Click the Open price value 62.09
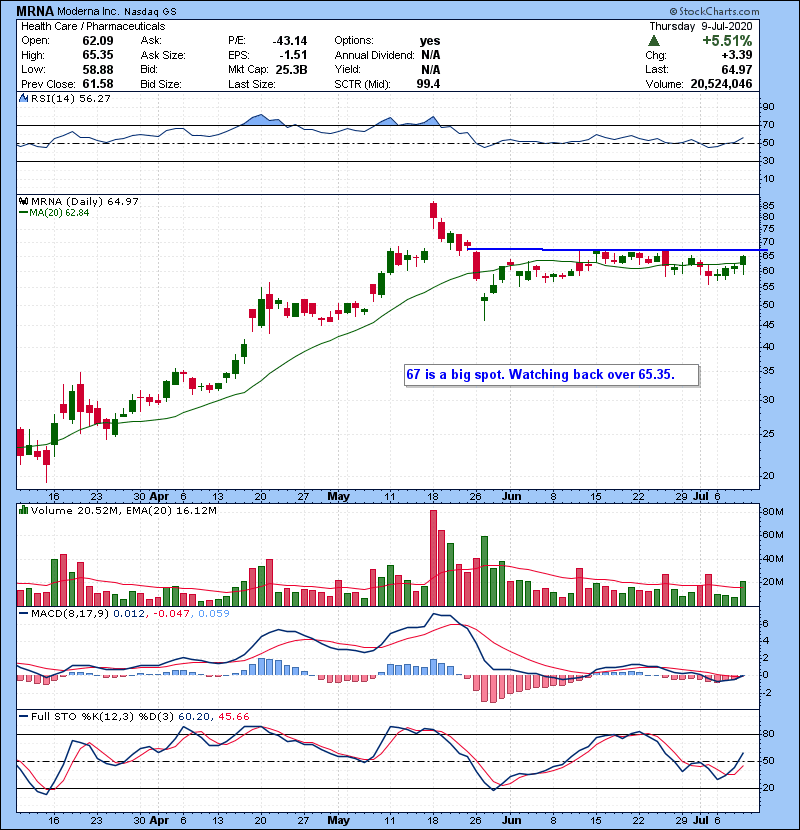The image size is (800, 830). pyautogui.click(x=97, y=41)
